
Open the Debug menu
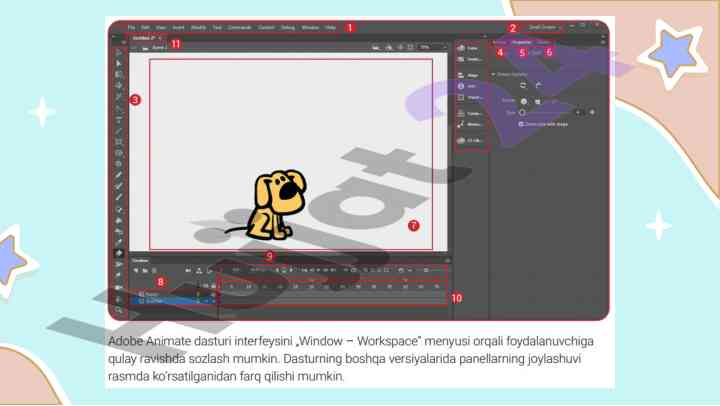288,28
